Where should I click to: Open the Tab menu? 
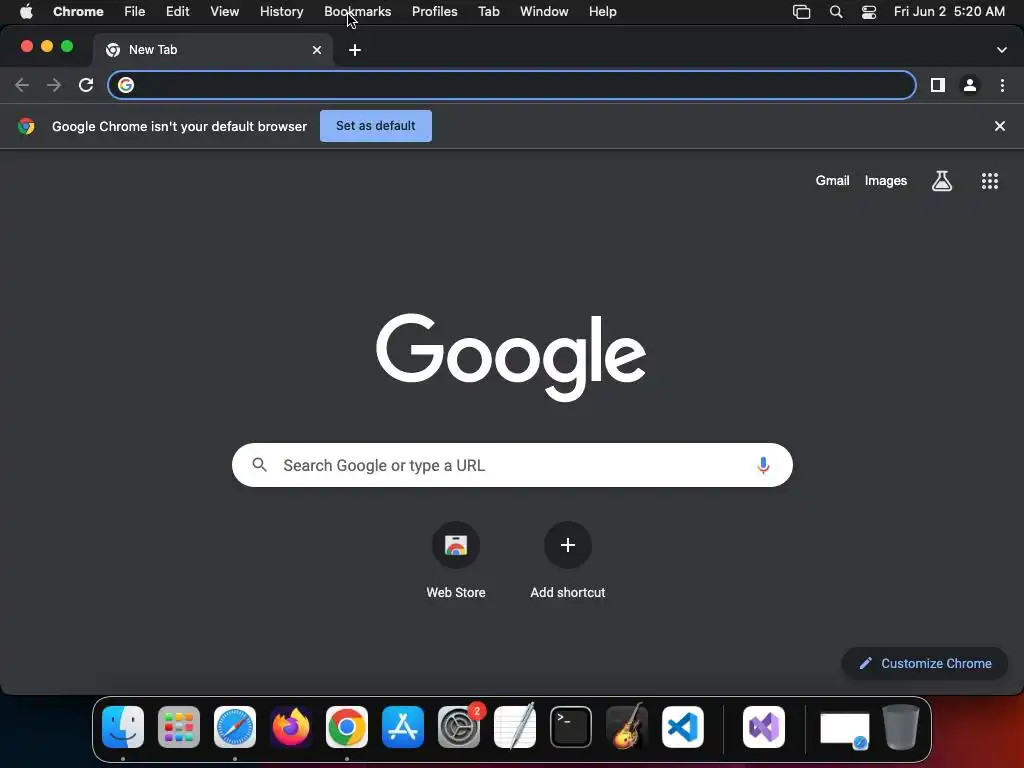click(x=488, y=12)
